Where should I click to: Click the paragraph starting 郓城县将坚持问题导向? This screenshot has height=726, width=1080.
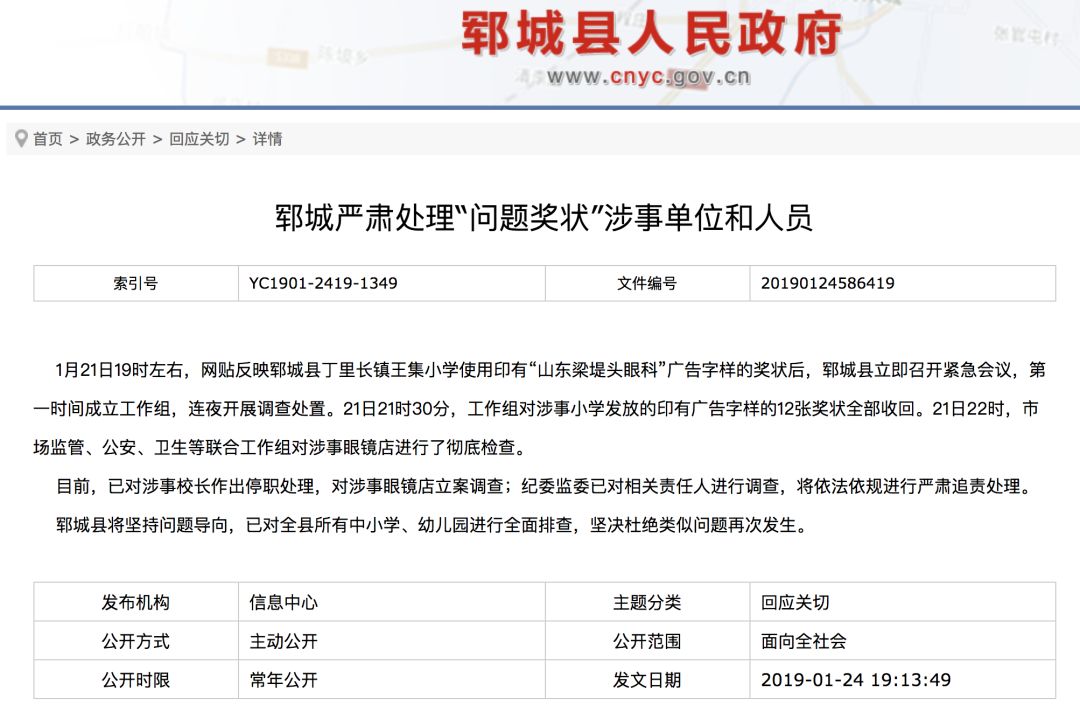431,525
